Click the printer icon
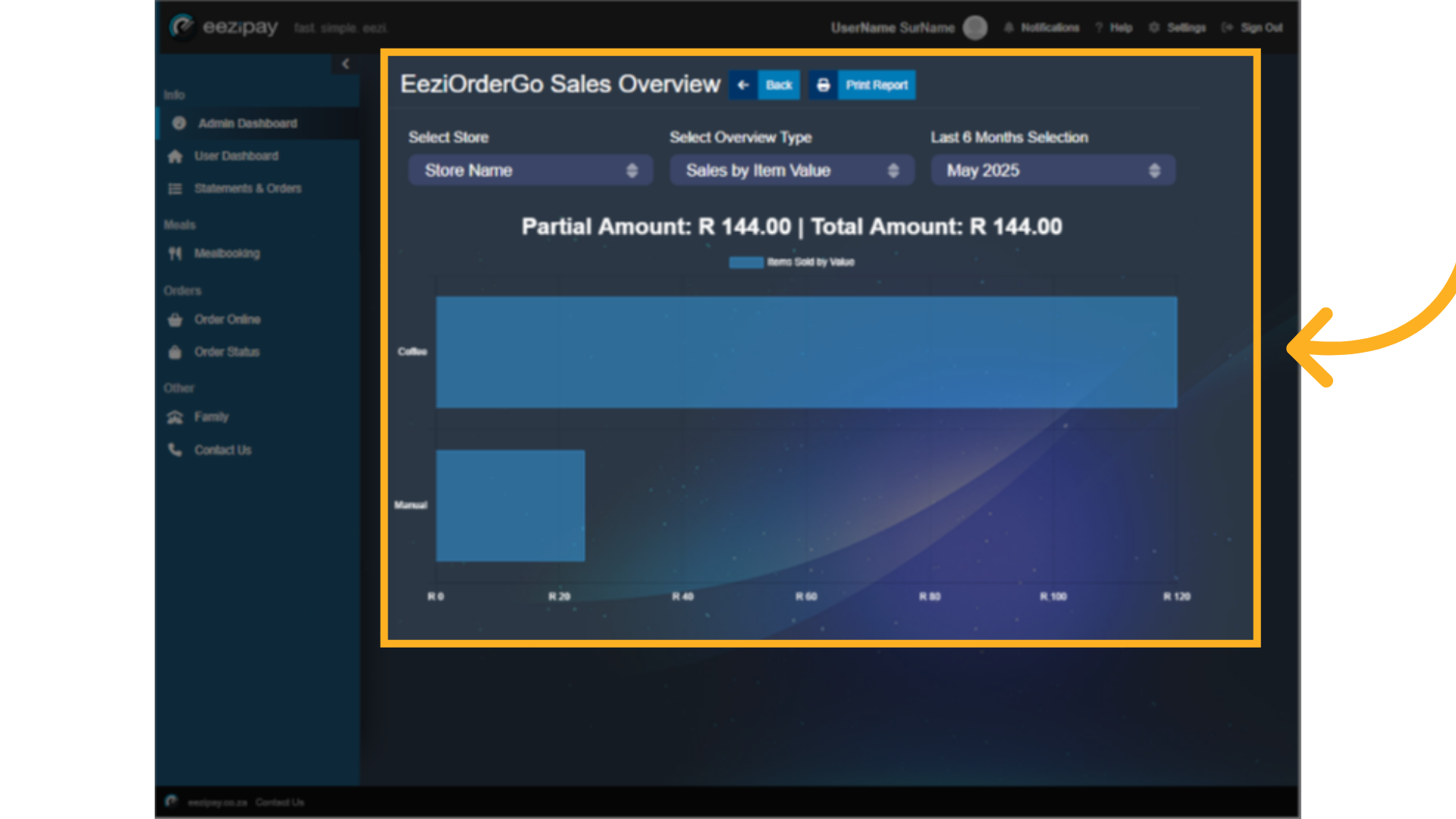This screenshot has width=1456, height=819. tap(823, 85)
